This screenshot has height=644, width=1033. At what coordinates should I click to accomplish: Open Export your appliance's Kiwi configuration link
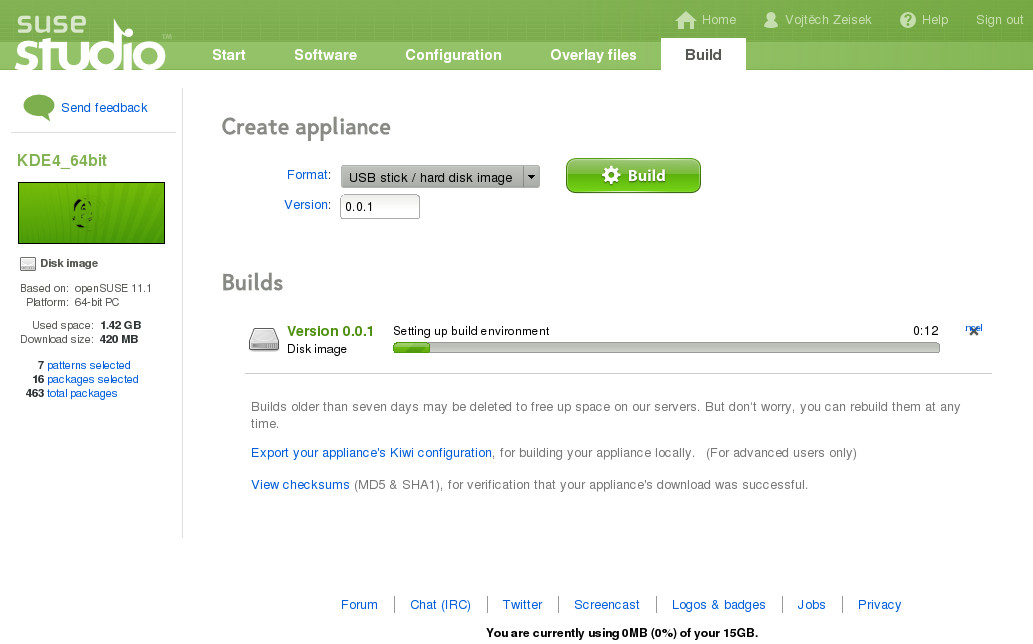[x=371, y=452]
